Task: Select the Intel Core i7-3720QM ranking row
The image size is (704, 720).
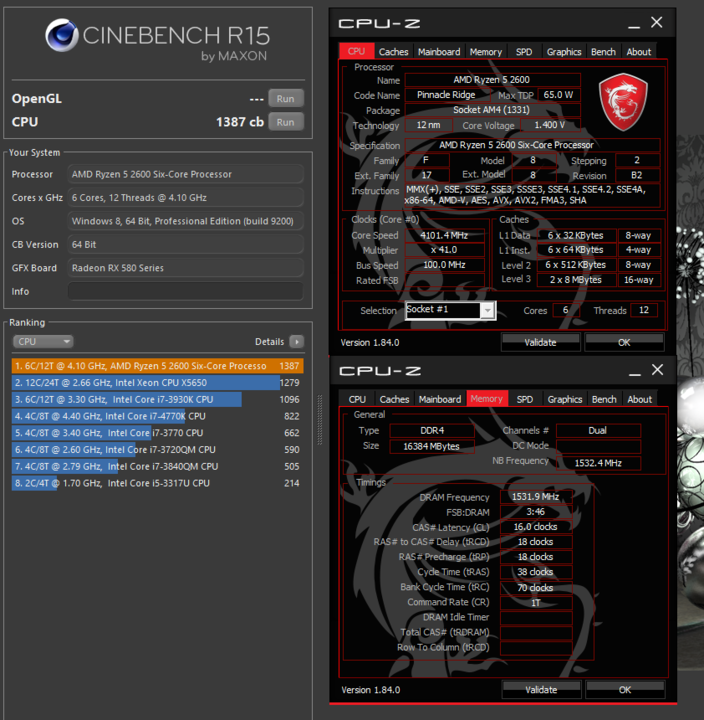Action: coord(158,450)
